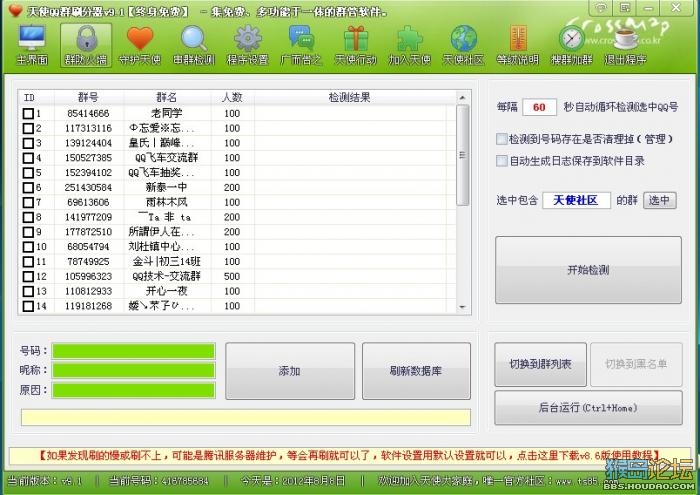Click group name 老同学

[x=167, y=113]
